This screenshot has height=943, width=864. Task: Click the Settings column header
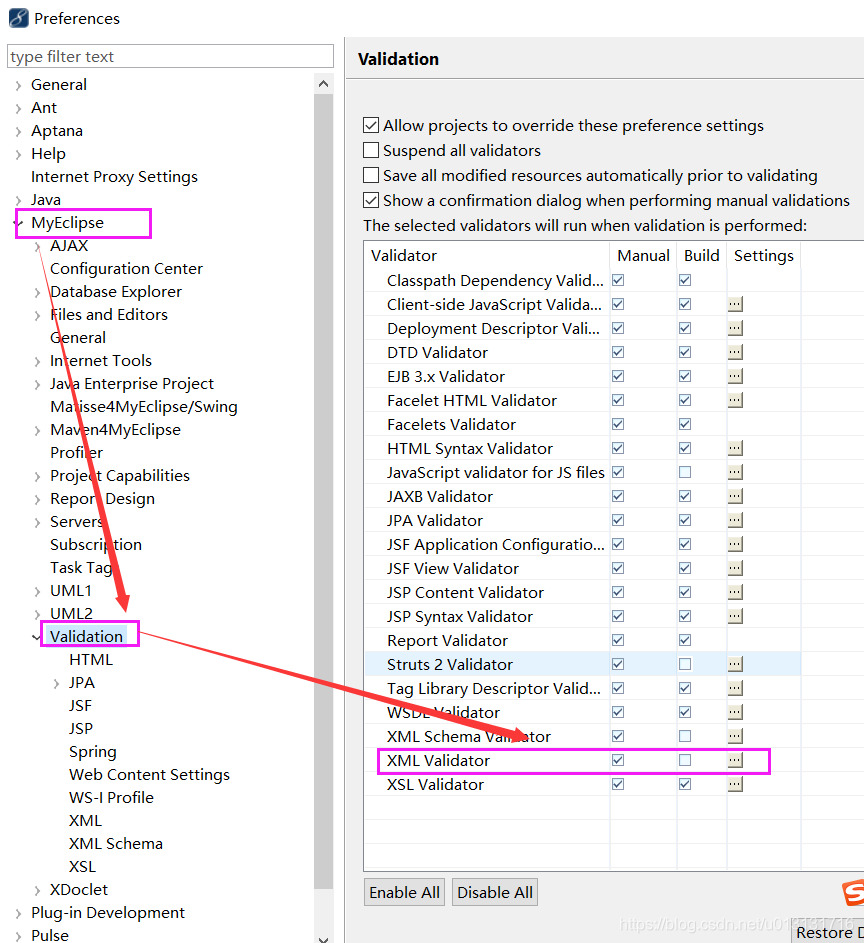[x=764, y=256]
